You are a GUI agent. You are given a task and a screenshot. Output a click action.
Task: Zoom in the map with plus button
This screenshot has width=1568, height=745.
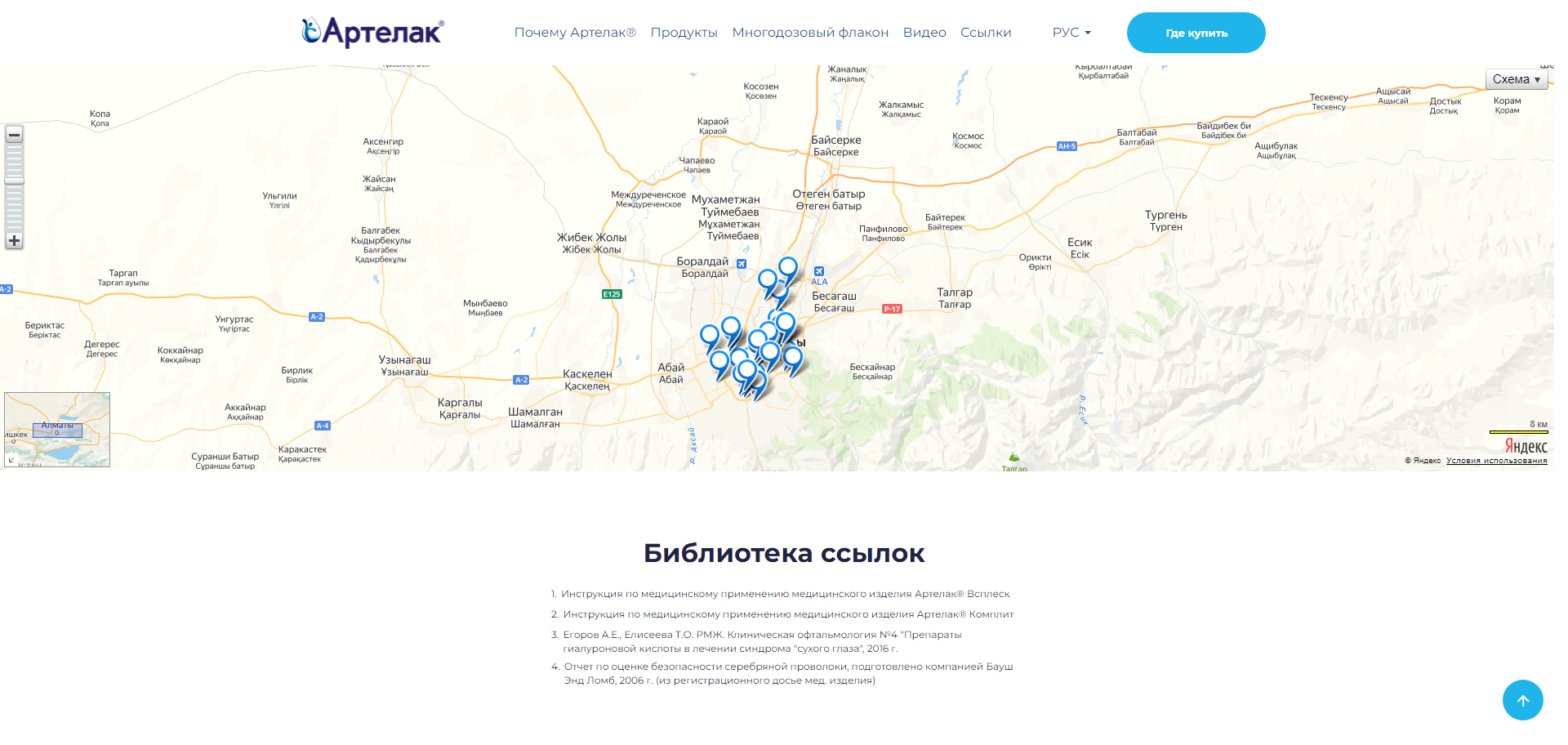tap(14, 241)
